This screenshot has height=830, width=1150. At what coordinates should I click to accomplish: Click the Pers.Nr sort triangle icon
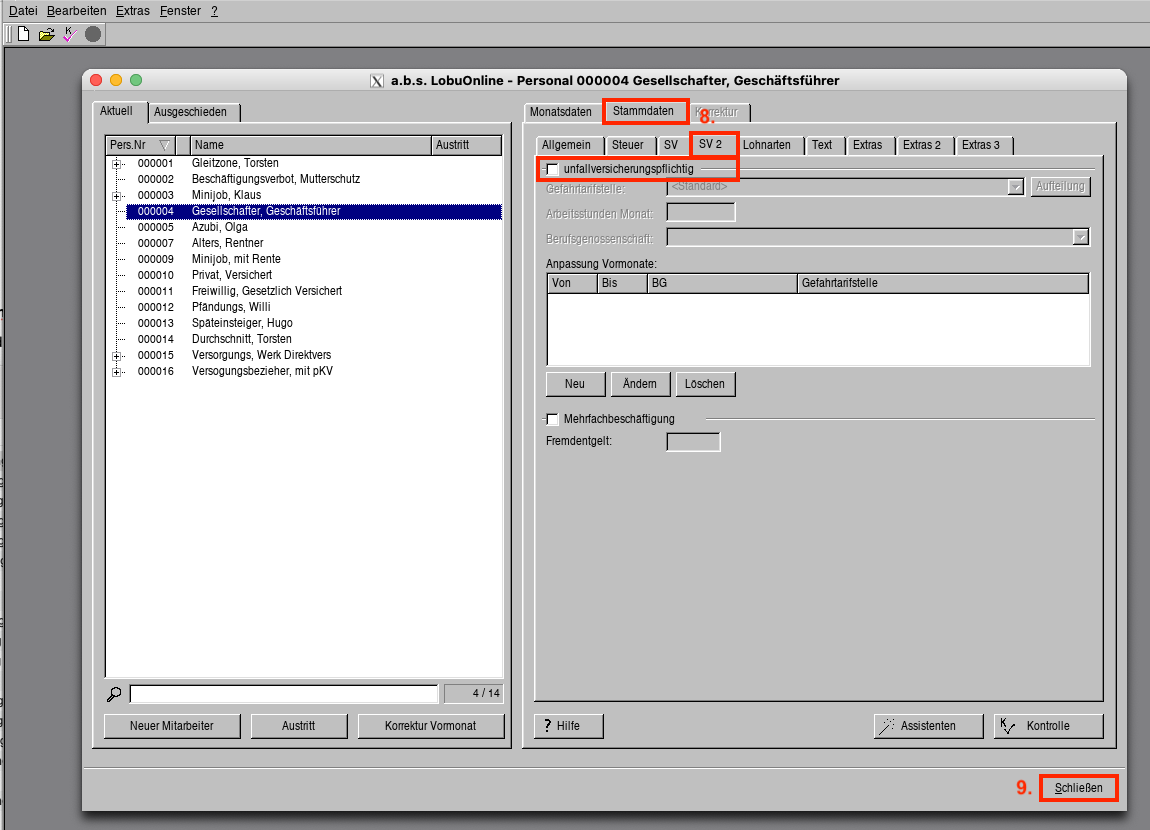tap(165, 145)
